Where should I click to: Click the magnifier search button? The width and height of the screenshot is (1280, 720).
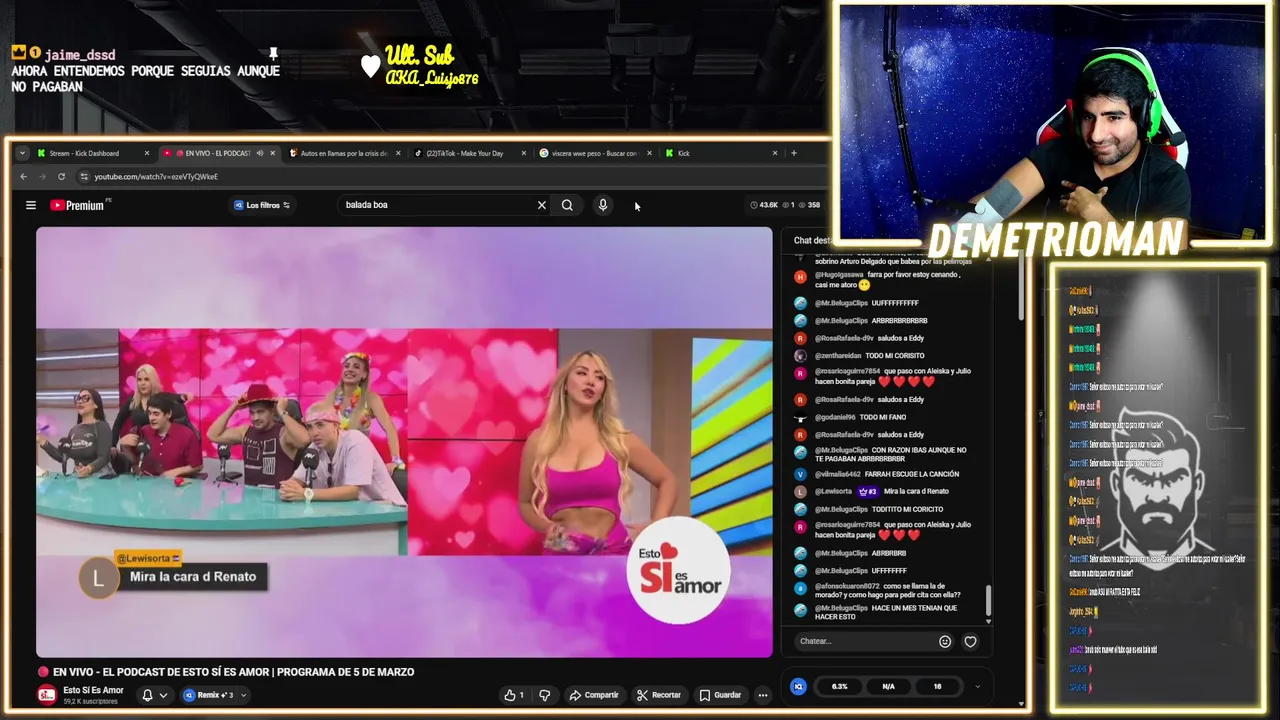pos(567,205)
